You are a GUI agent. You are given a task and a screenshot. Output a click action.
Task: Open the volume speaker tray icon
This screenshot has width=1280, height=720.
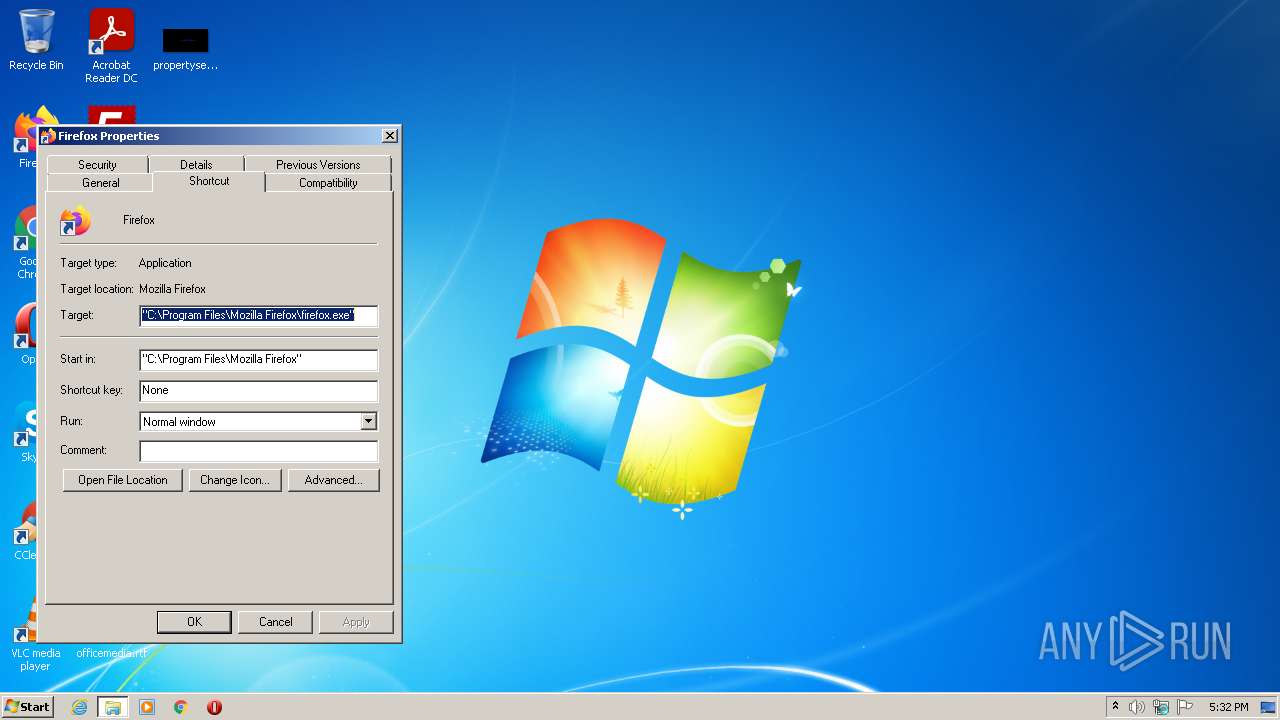pos(1137,707)
